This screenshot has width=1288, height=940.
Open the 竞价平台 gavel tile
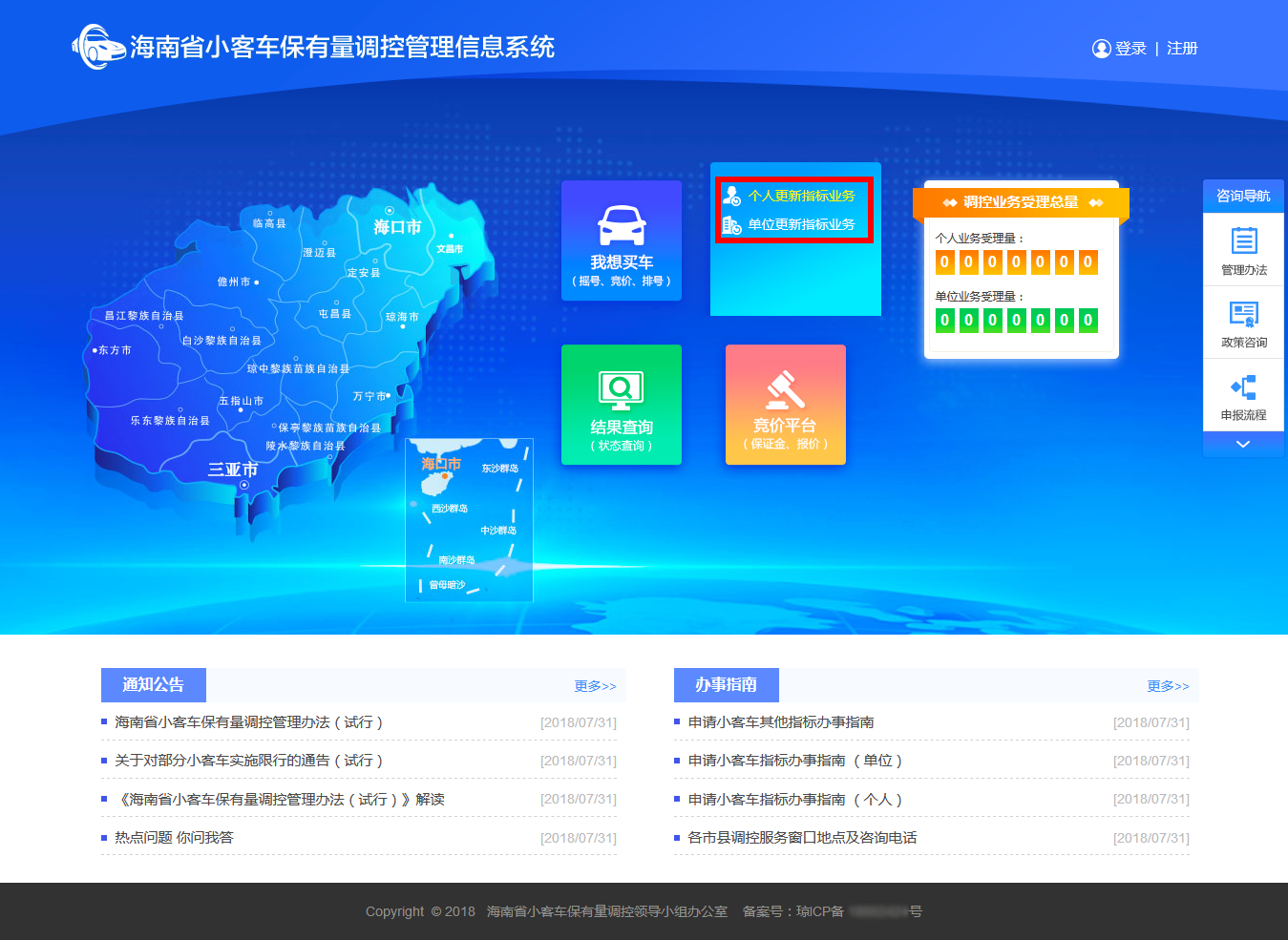pyautogui.click(x=785, y=405)
